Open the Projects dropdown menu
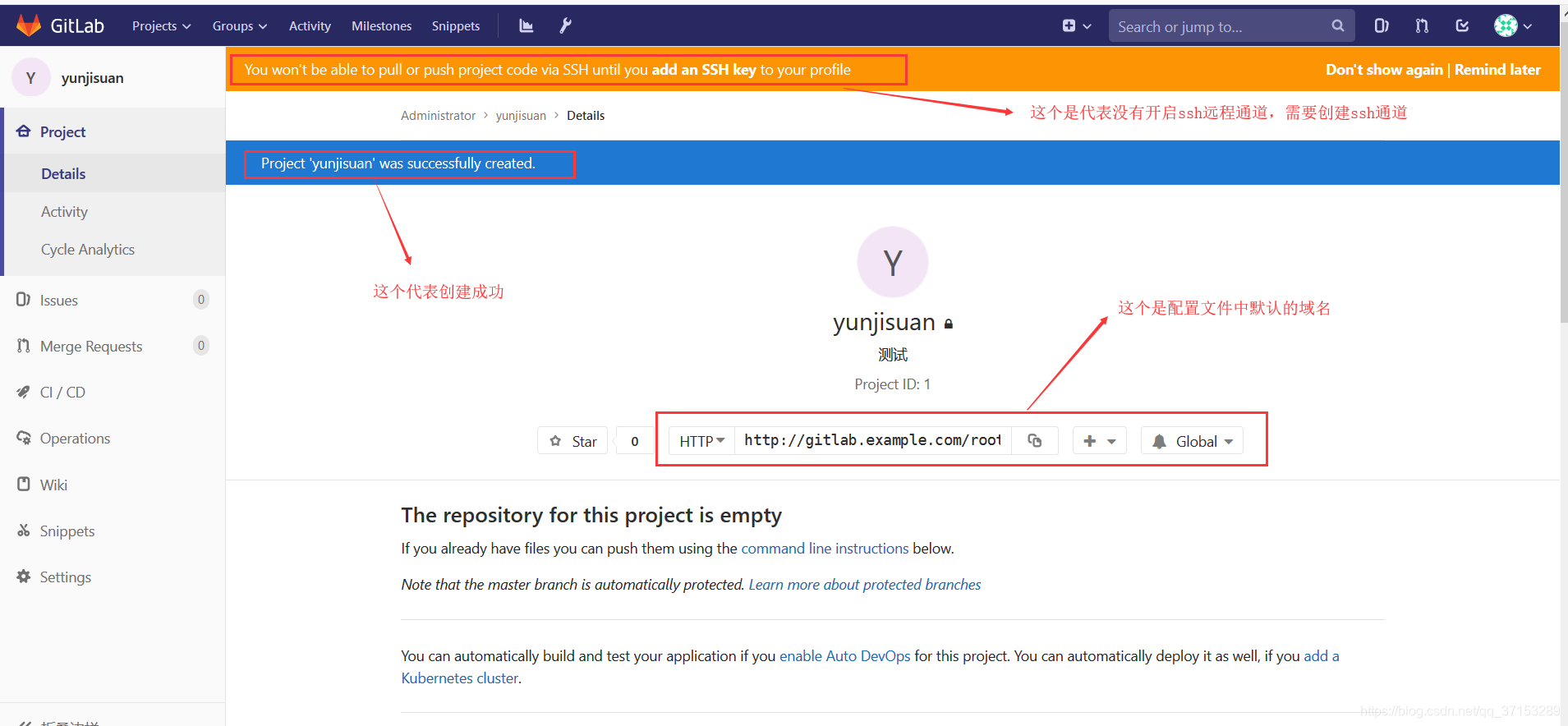The image size is (1568, 726). click(x=162, y=25)
